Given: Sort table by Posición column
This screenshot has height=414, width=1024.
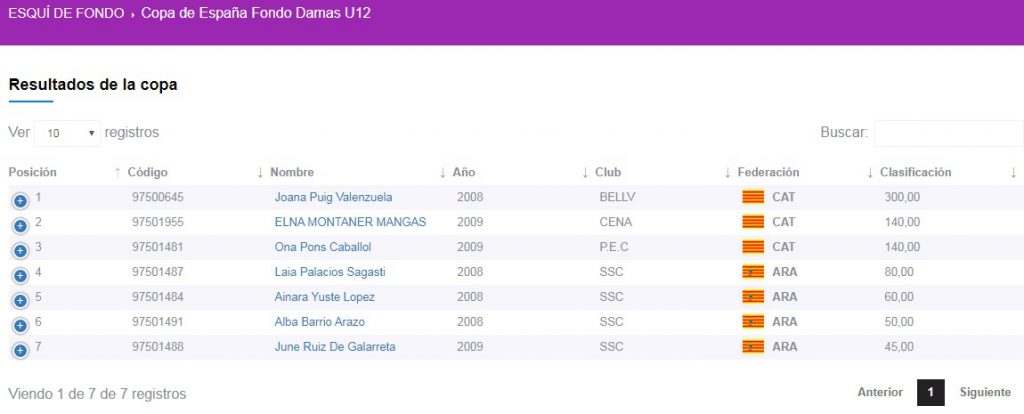Looking at the screenshot, I should point(33,172).
